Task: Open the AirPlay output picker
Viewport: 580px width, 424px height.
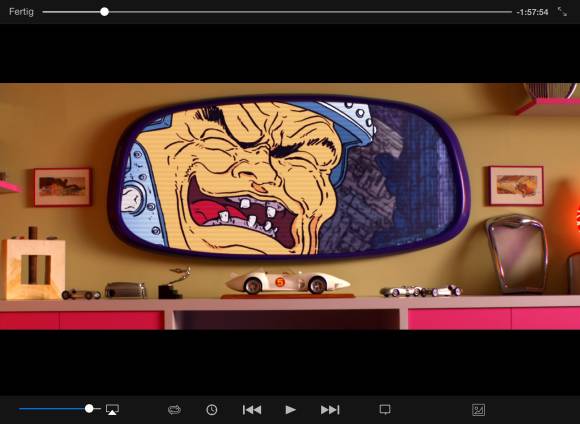Action: [112, 409]
